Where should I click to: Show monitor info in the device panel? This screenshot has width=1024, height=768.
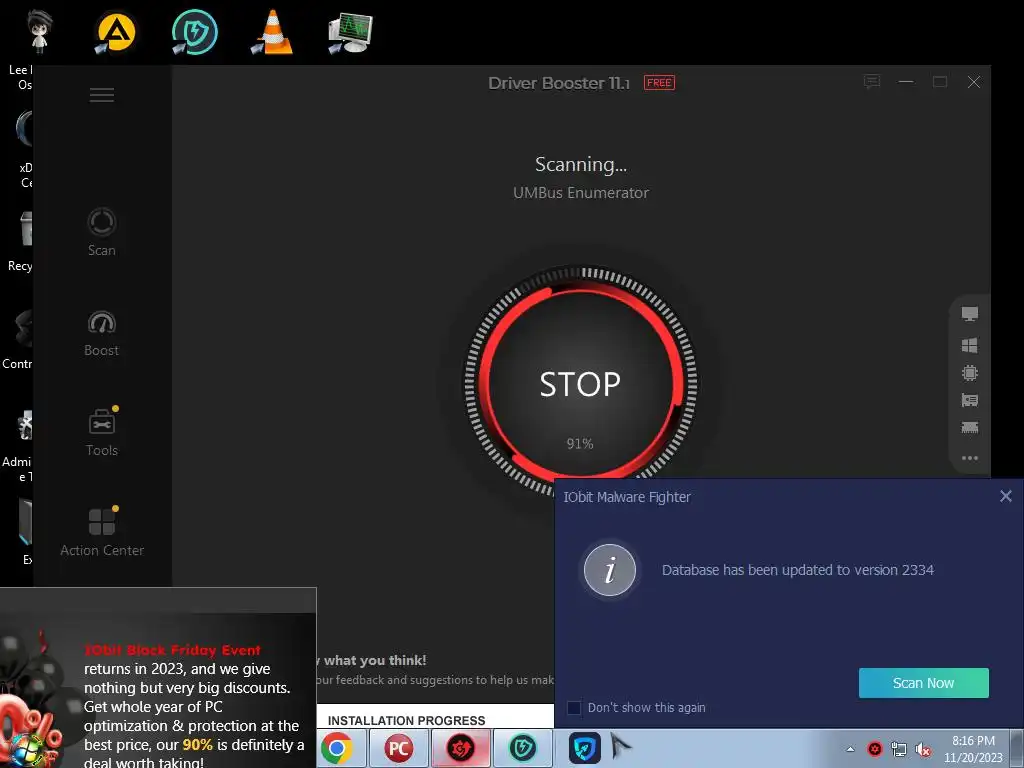coord(970,314)
